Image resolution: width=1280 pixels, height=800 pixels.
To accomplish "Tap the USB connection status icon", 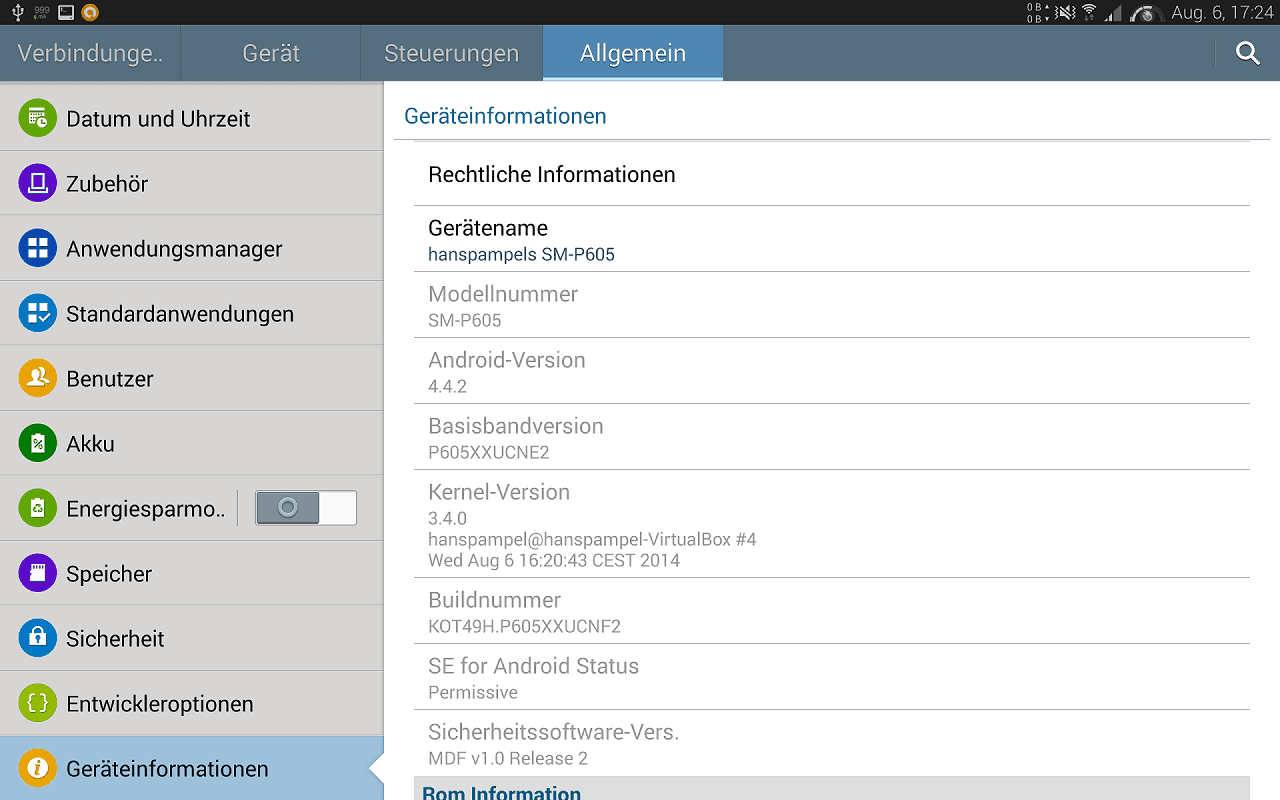I will pos(17,12).
